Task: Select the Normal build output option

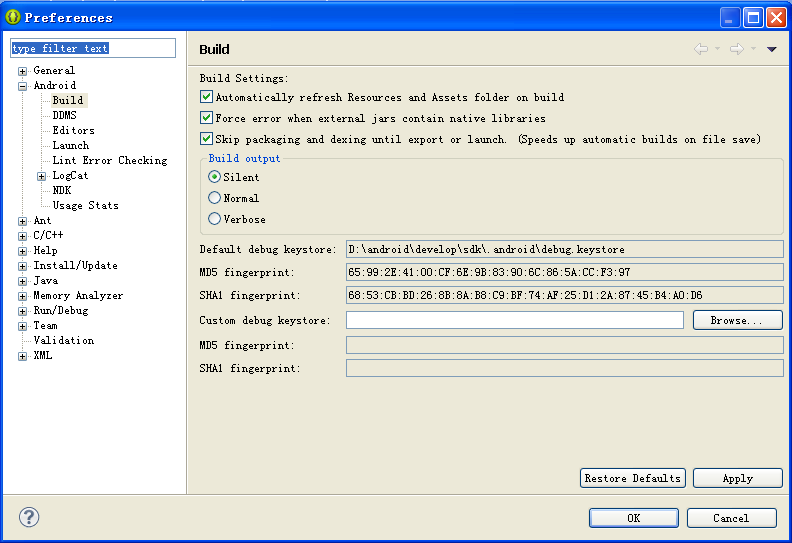Action: click(x=214, y=198)
